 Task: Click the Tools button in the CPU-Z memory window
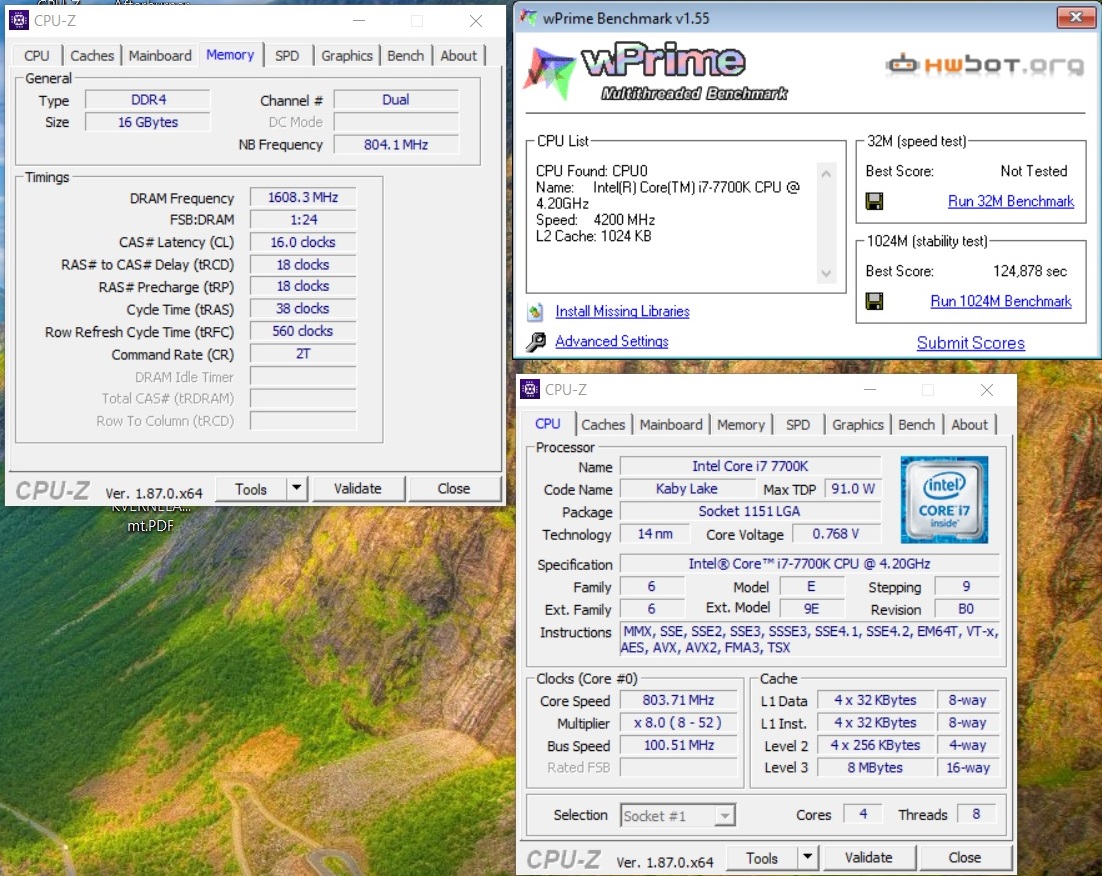point(251,489)
